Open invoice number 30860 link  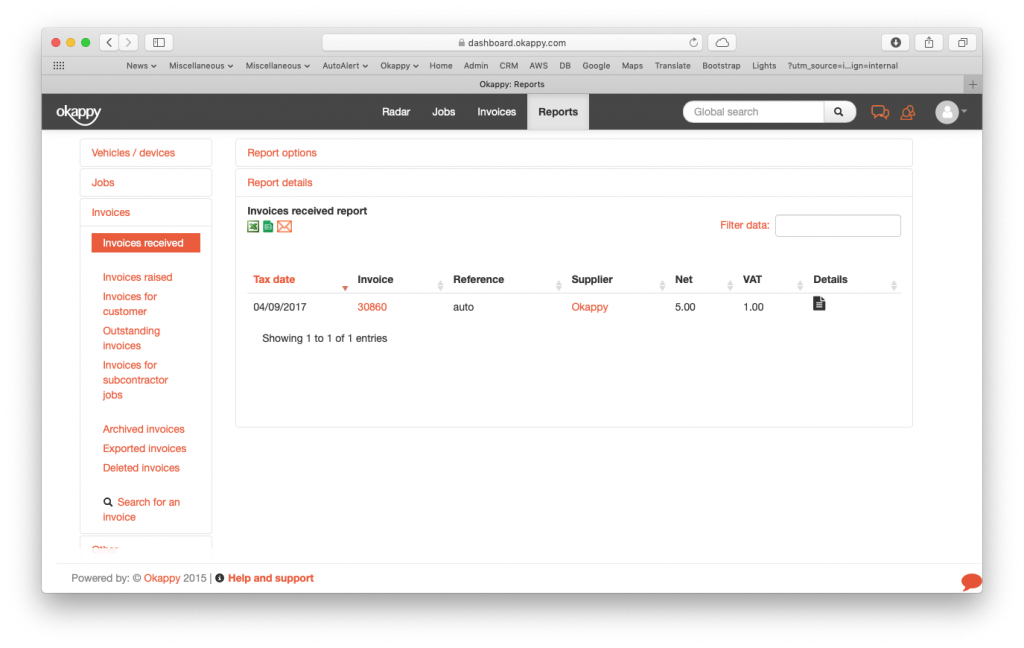pos(372,307)
